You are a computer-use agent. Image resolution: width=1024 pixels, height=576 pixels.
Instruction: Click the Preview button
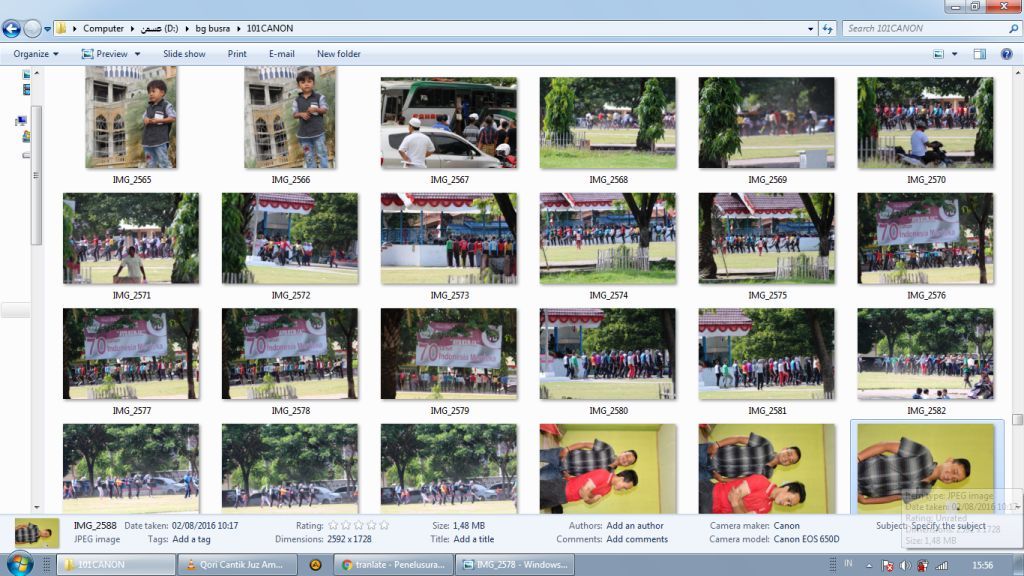pos(104,54)
